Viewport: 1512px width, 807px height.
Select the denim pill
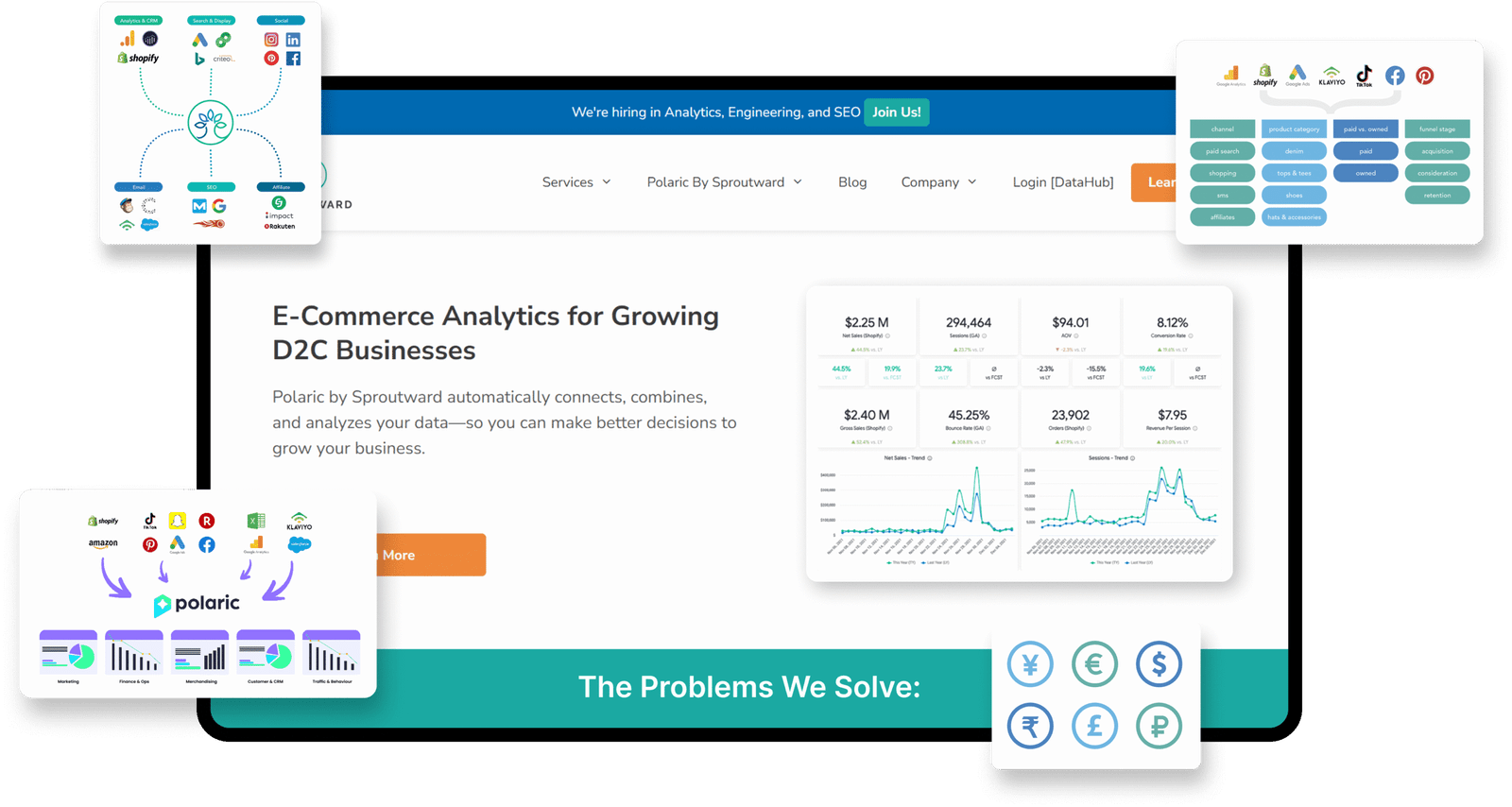[x=1294, y=151]
